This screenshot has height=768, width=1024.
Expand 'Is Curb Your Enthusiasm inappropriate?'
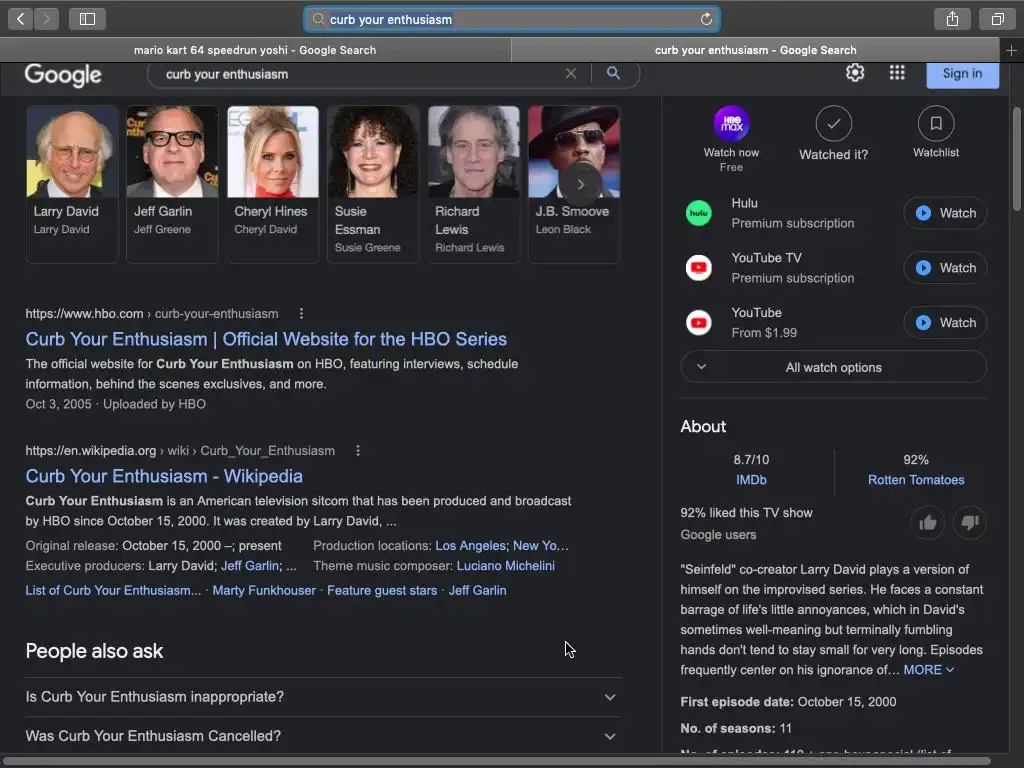pos(323,697)
